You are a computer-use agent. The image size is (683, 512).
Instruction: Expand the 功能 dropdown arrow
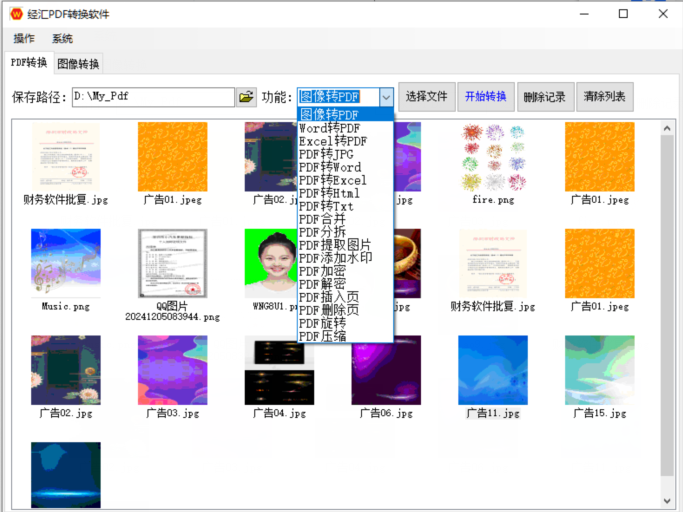(386, 97)
